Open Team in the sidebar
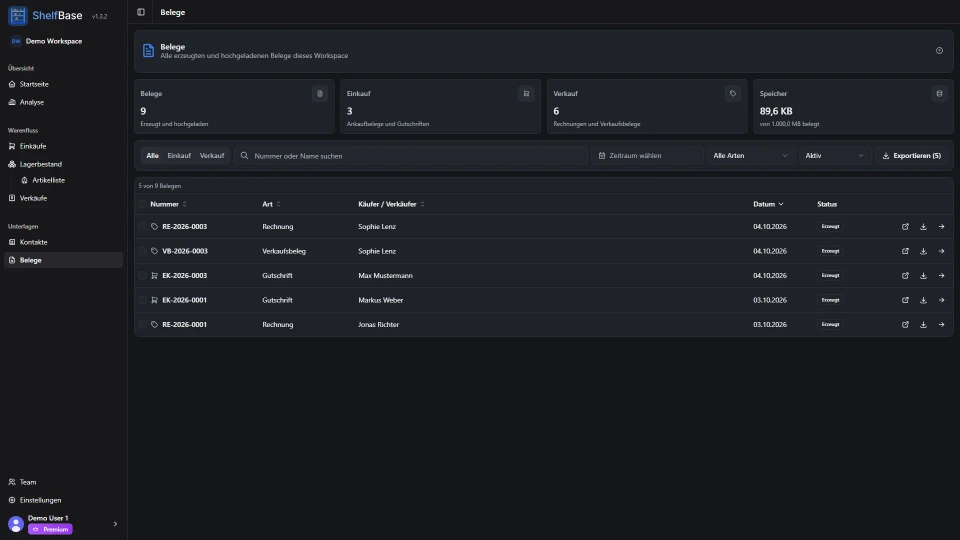Image resolution: width=960 pixels, height=540 pixels. 63,482
